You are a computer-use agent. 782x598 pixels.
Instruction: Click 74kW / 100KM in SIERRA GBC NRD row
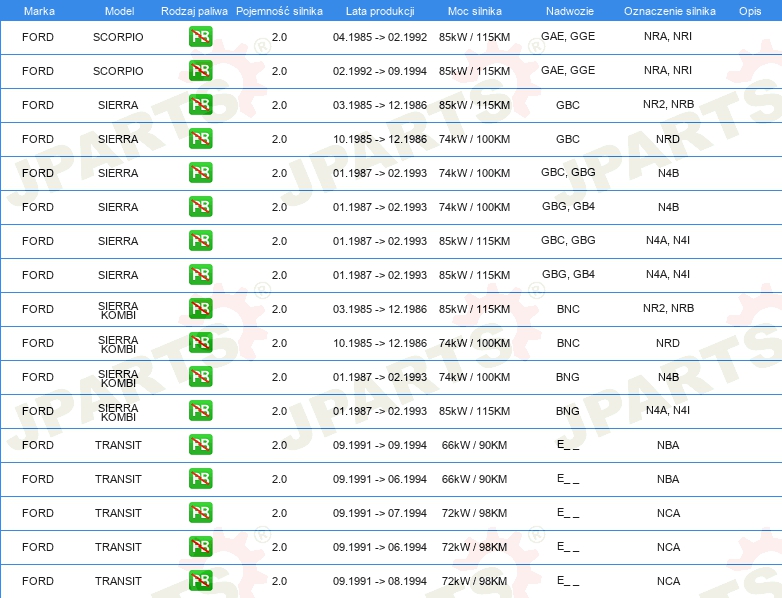pyautogui.click(x=474, y=139)
